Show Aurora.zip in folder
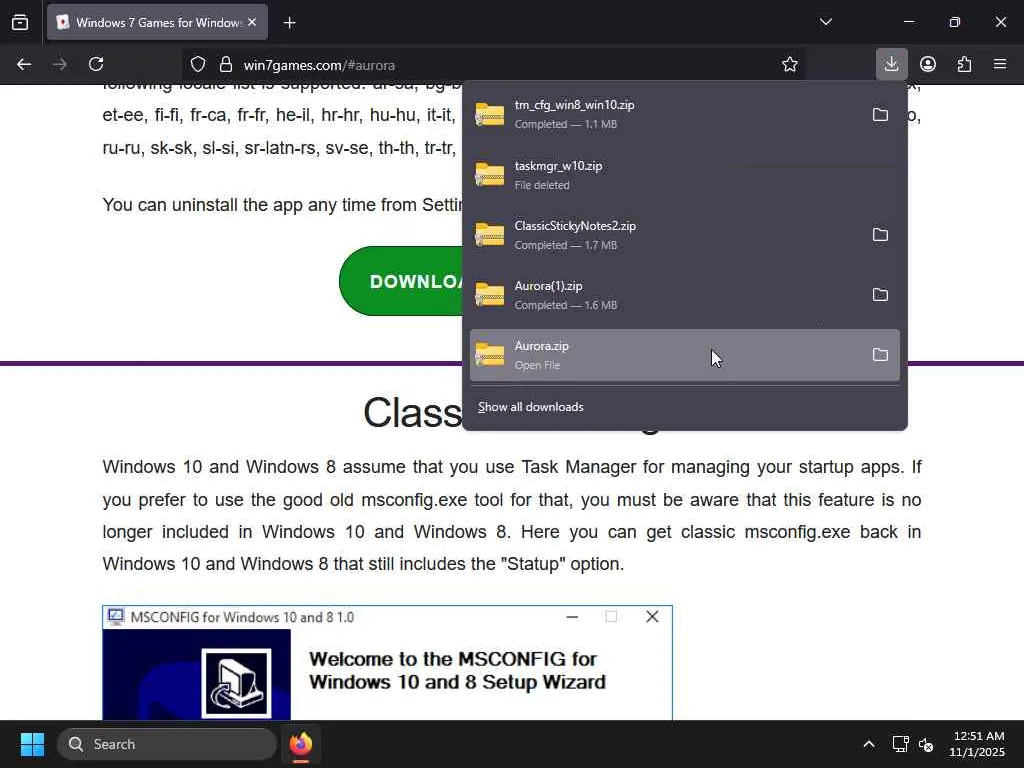 (880, 355)
